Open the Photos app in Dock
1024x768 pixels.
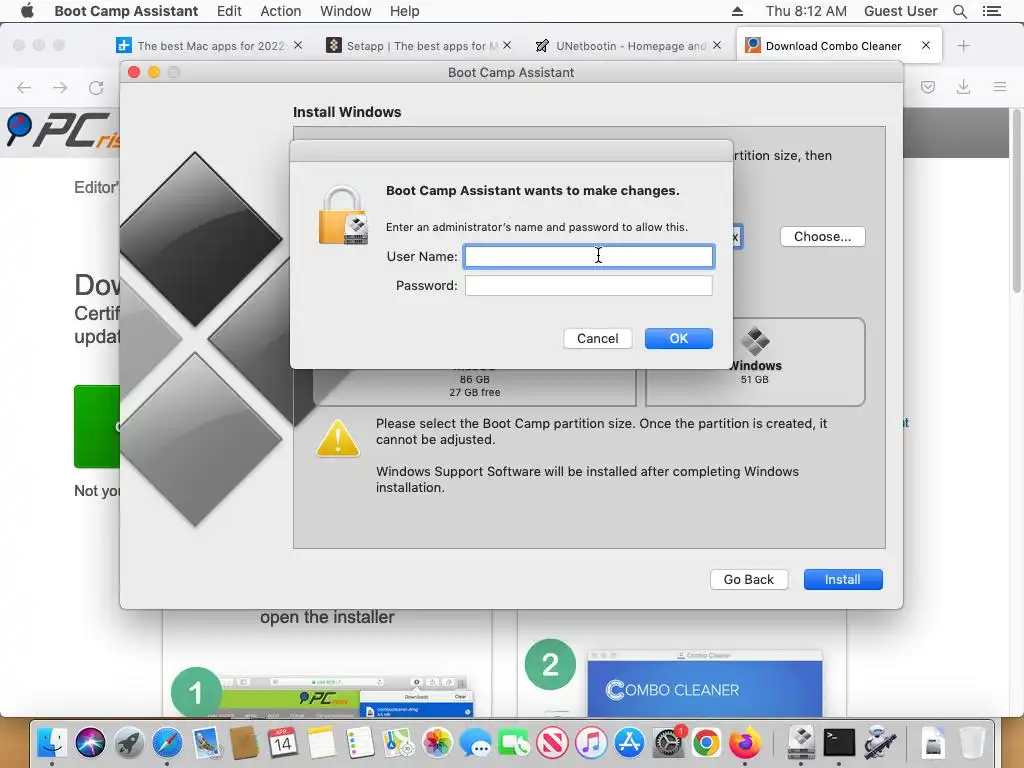[x=437, y=743]
